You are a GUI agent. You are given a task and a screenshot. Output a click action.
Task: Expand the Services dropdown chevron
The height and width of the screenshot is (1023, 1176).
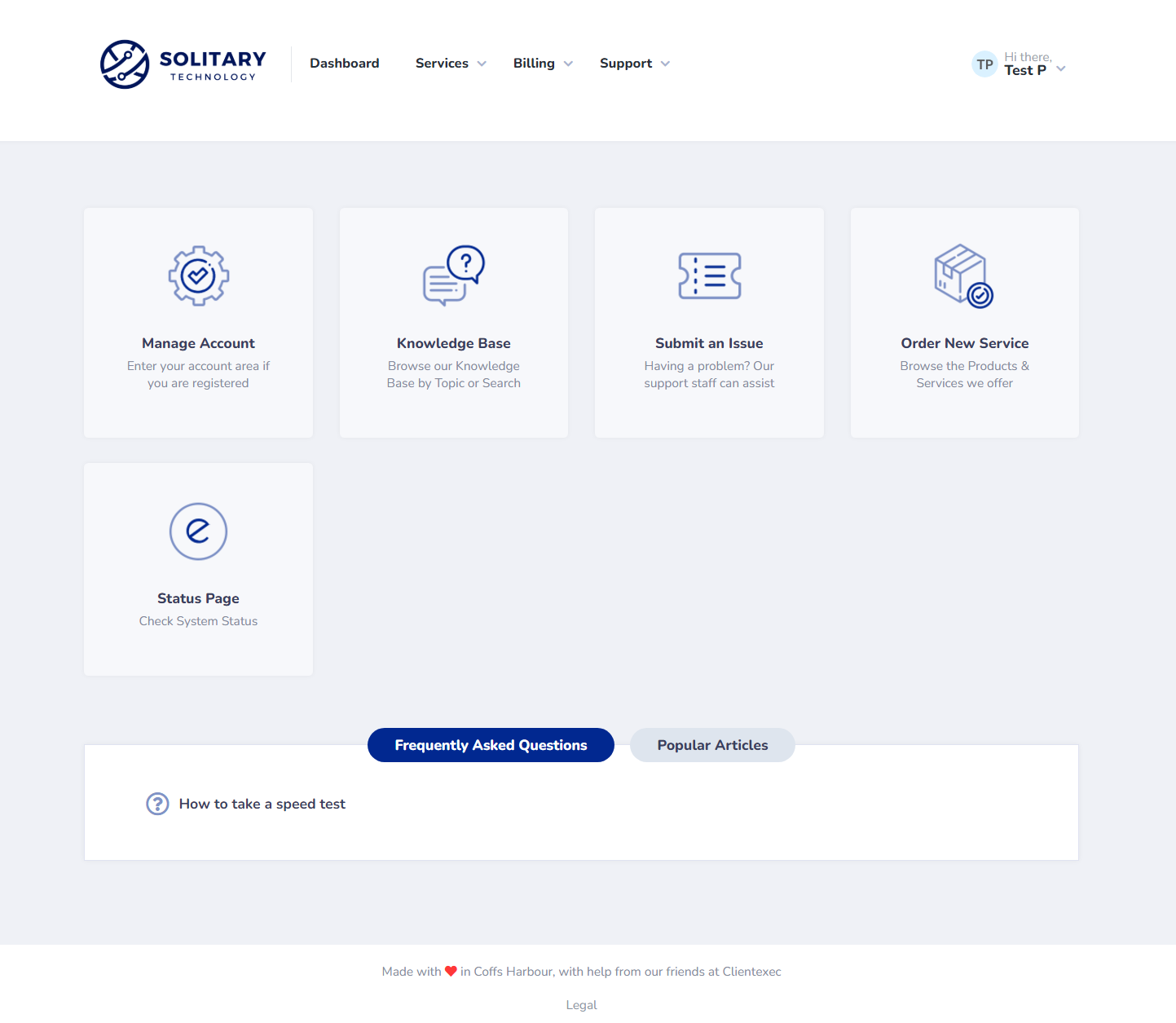(482, 64)
